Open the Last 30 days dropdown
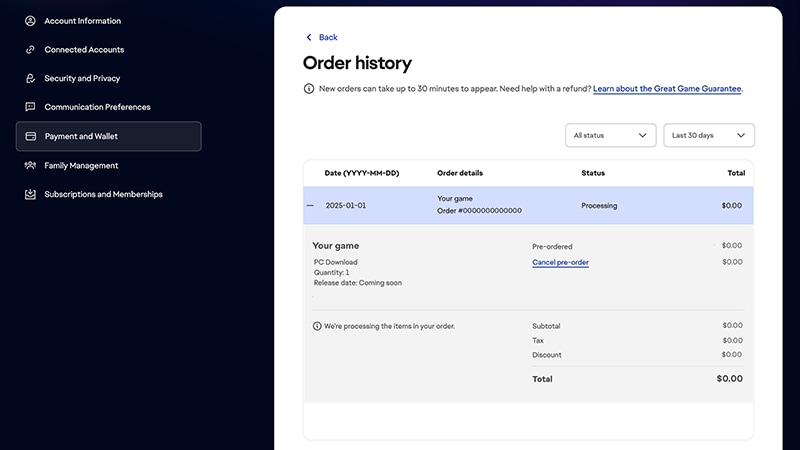Image resolution: width=800 pixels, height=450 pixels. click(709, 135)
